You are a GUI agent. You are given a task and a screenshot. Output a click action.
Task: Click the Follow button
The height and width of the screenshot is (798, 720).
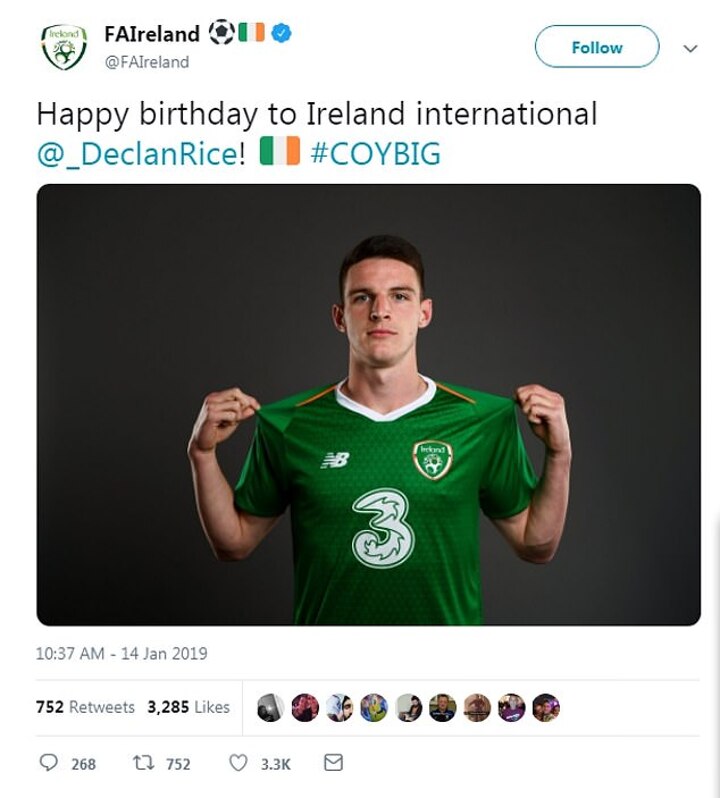point(597,47)
